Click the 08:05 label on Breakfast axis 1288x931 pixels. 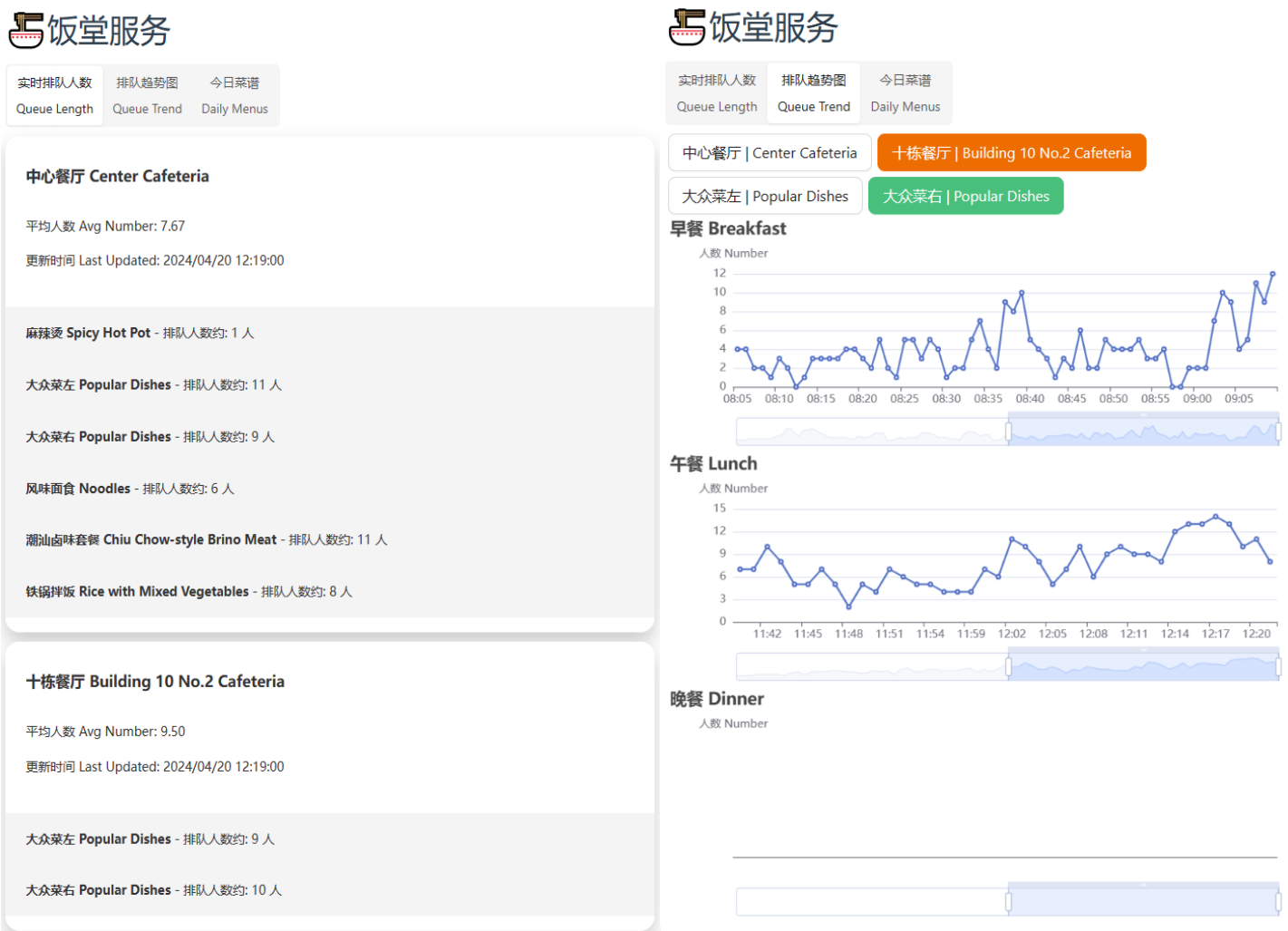(x=737, y=399)
